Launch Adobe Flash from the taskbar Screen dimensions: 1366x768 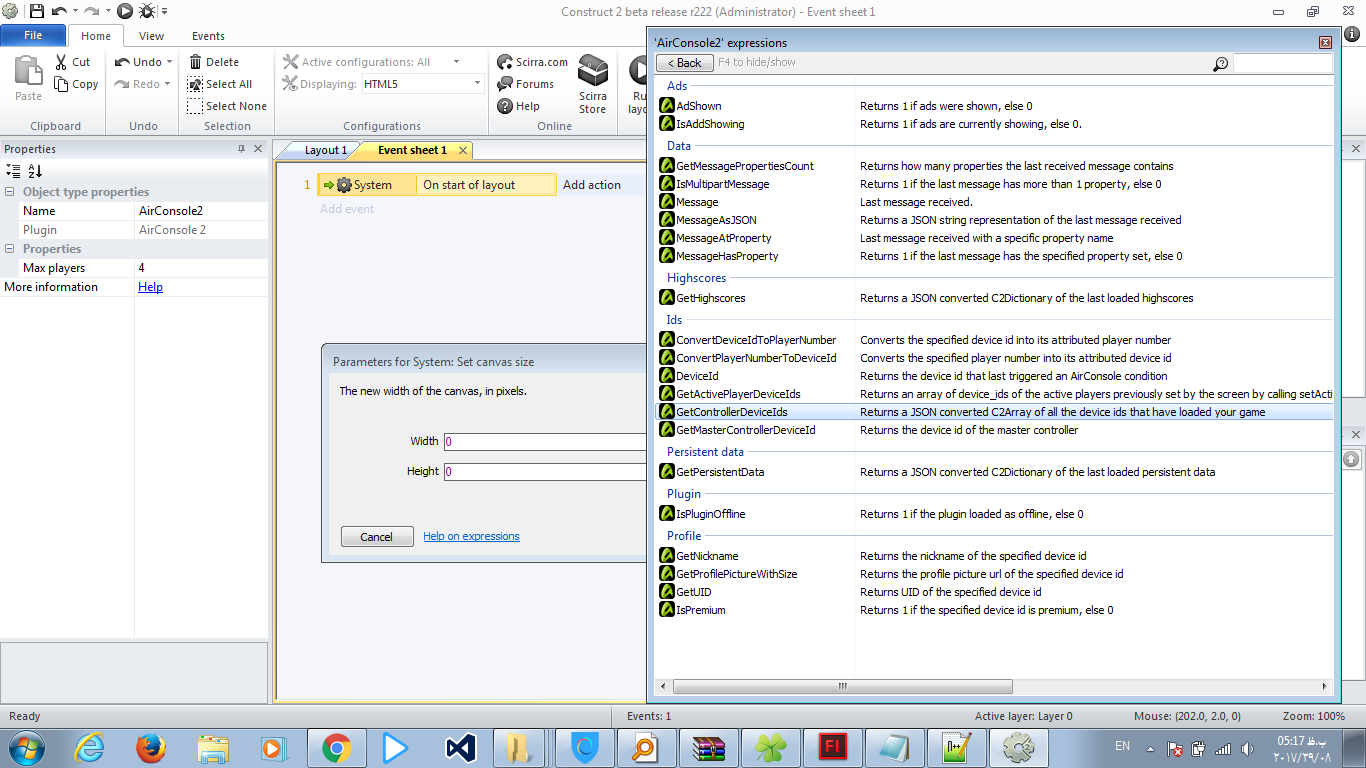tap(832, 747)
